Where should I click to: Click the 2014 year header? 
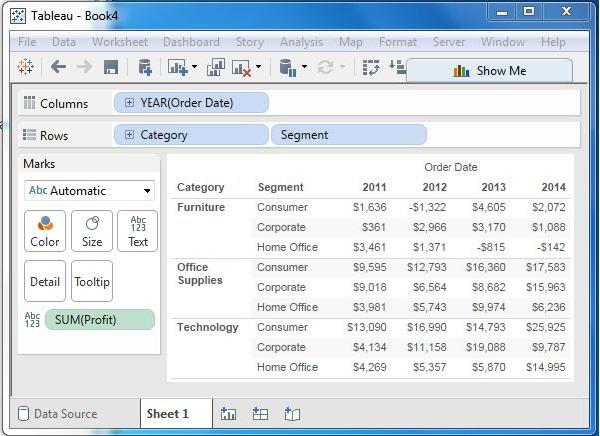point(554,187)
